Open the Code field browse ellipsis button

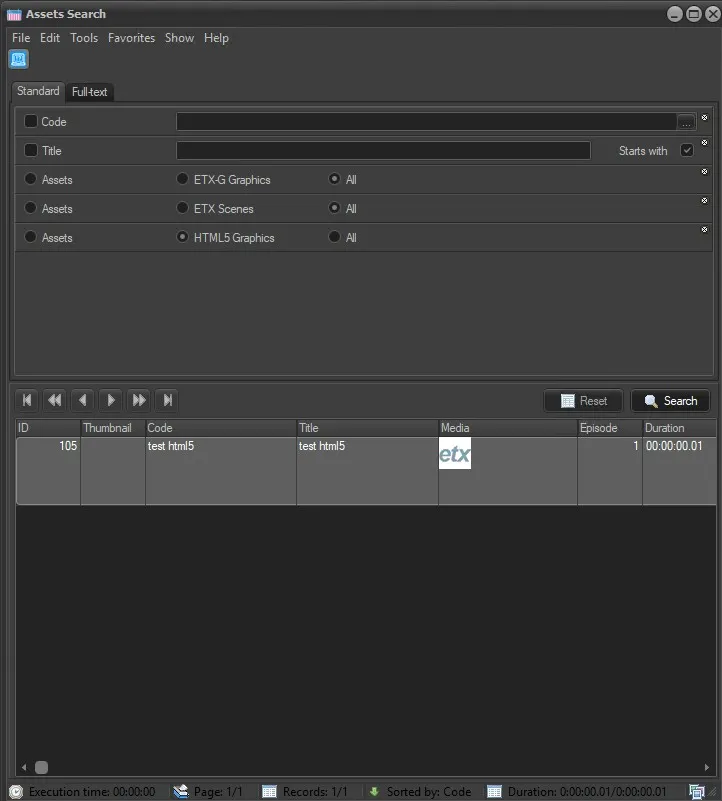(686, 122)
